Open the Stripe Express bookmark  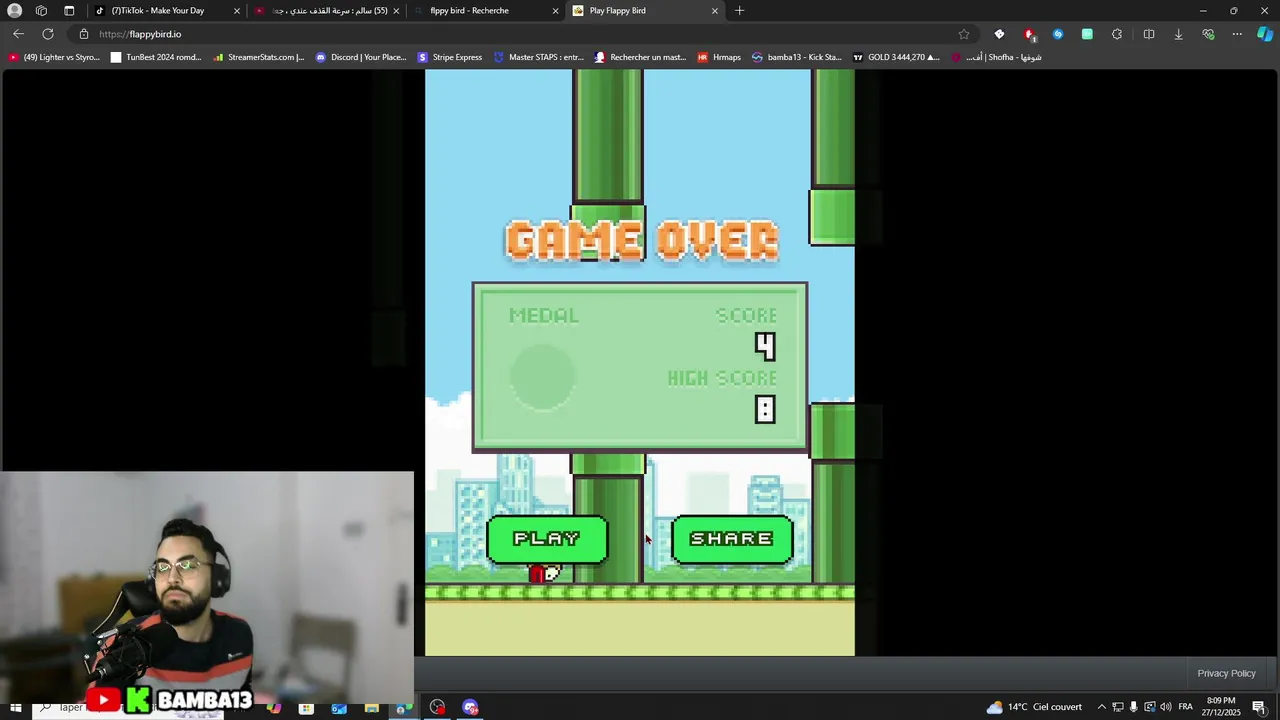coord(450,57)
